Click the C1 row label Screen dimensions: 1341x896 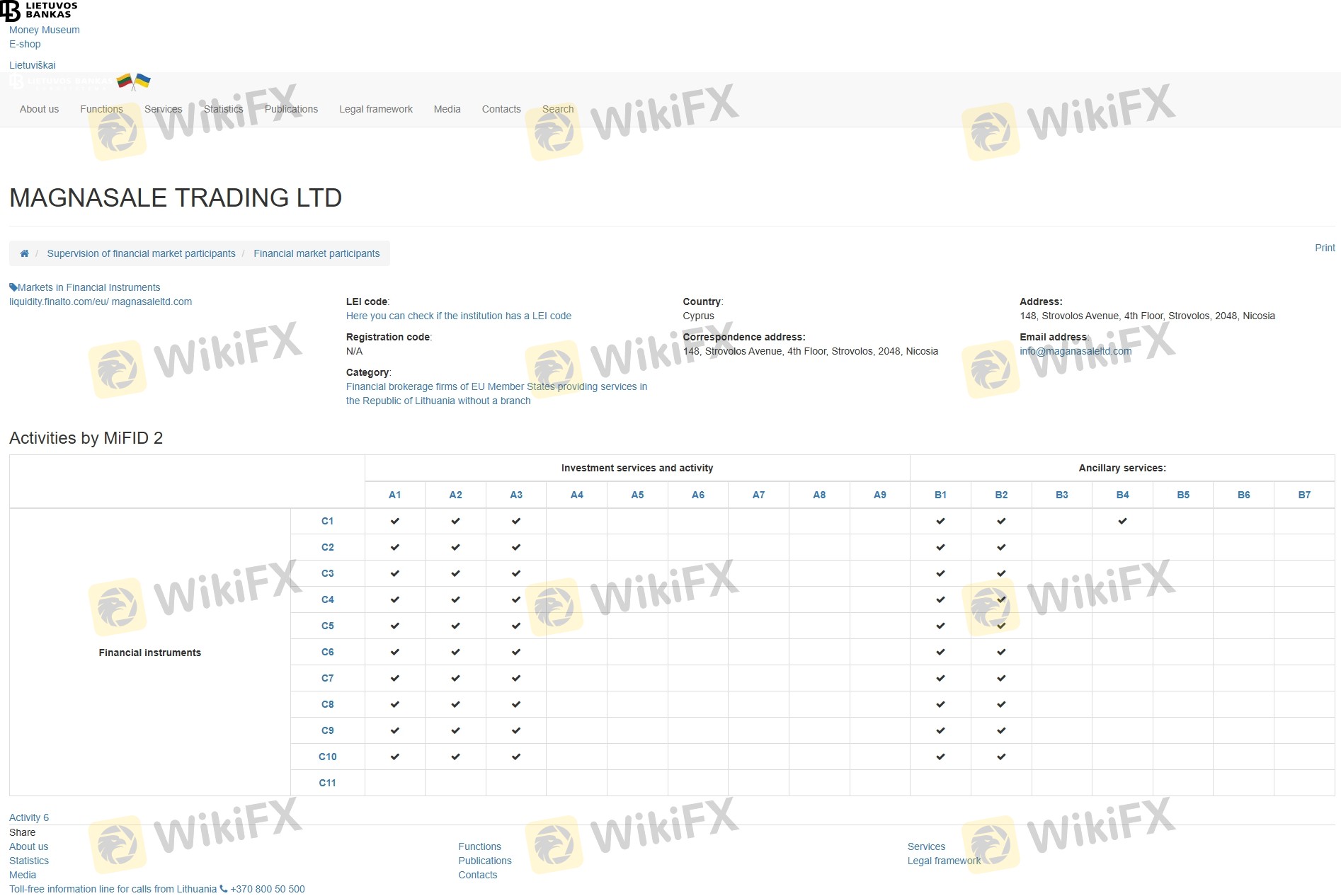point(327,521)
